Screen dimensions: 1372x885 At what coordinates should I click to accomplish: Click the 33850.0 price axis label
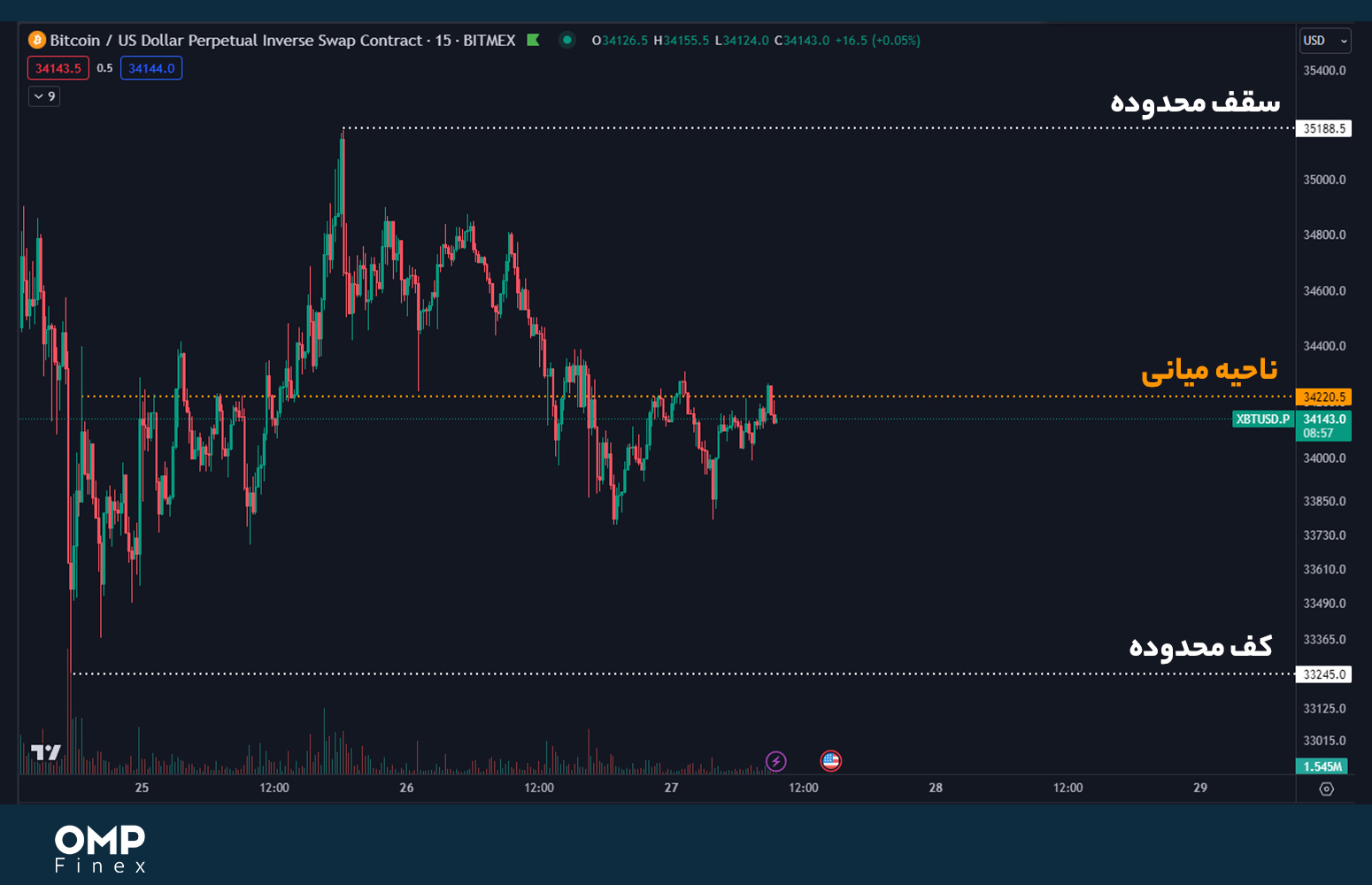[1324, 501]
